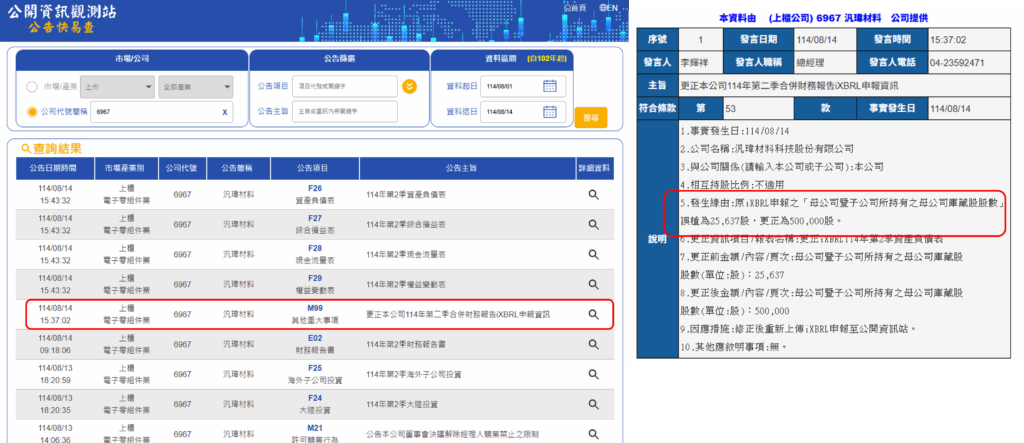Open calendar picker for 資料起日

pyautogui.click(x=549, y=86)
